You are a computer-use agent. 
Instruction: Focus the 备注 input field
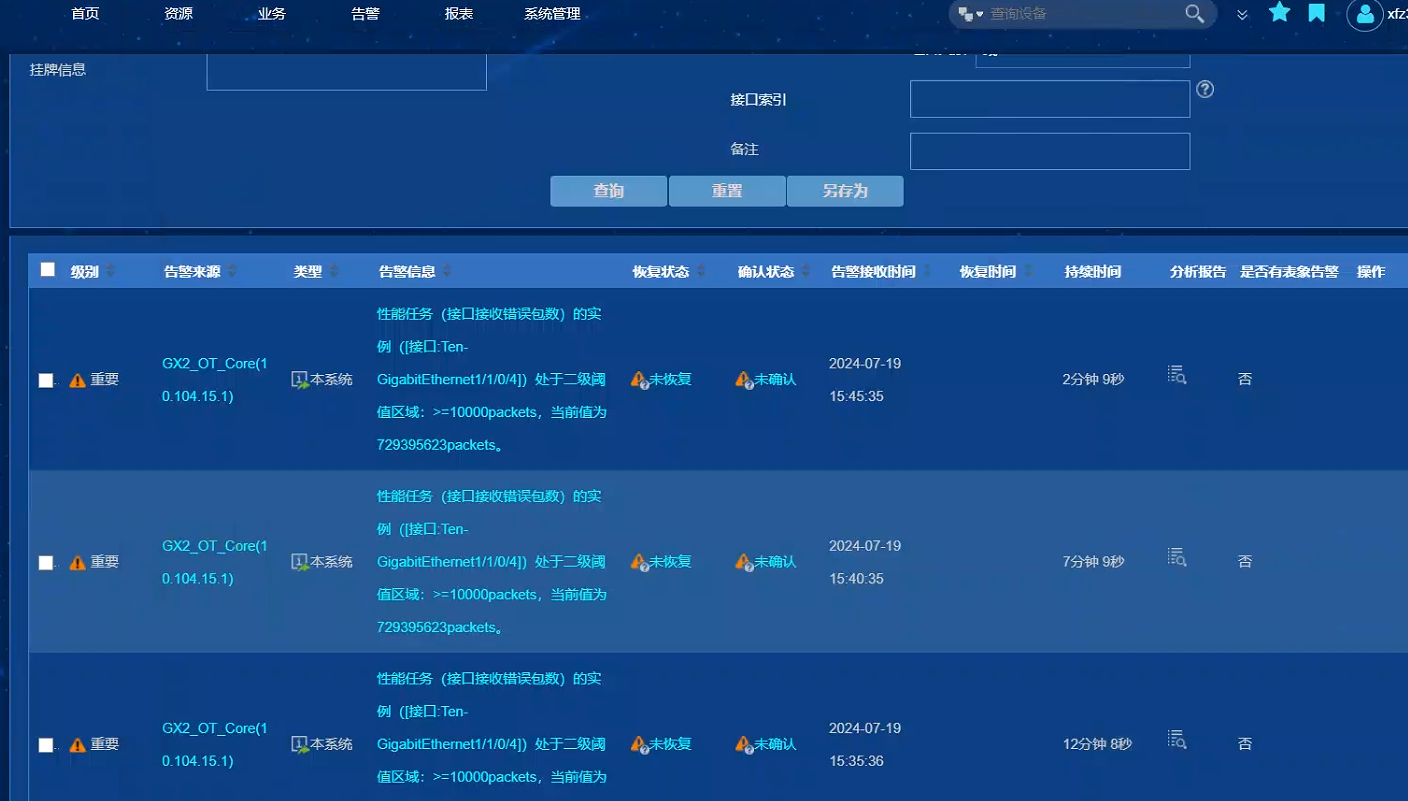(1050, 151)
